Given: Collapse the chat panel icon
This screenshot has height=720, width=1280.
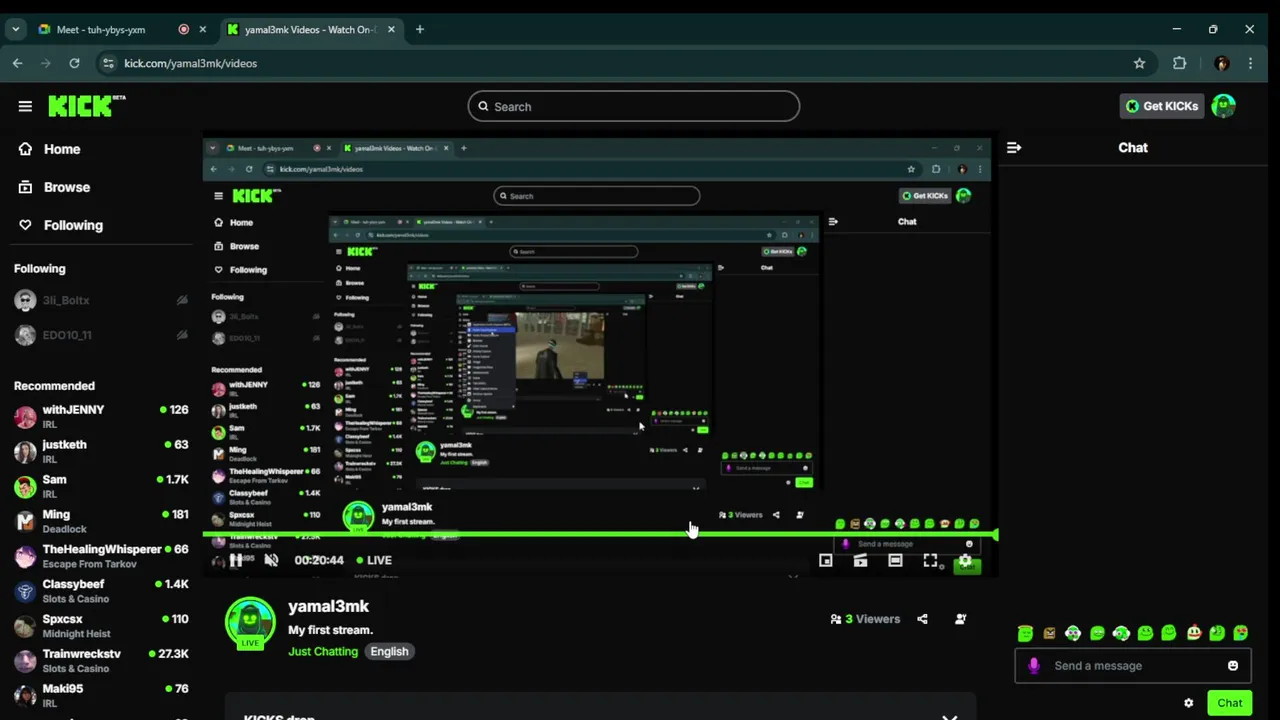Looking at the screenshot, I should tap(1014, 148).
